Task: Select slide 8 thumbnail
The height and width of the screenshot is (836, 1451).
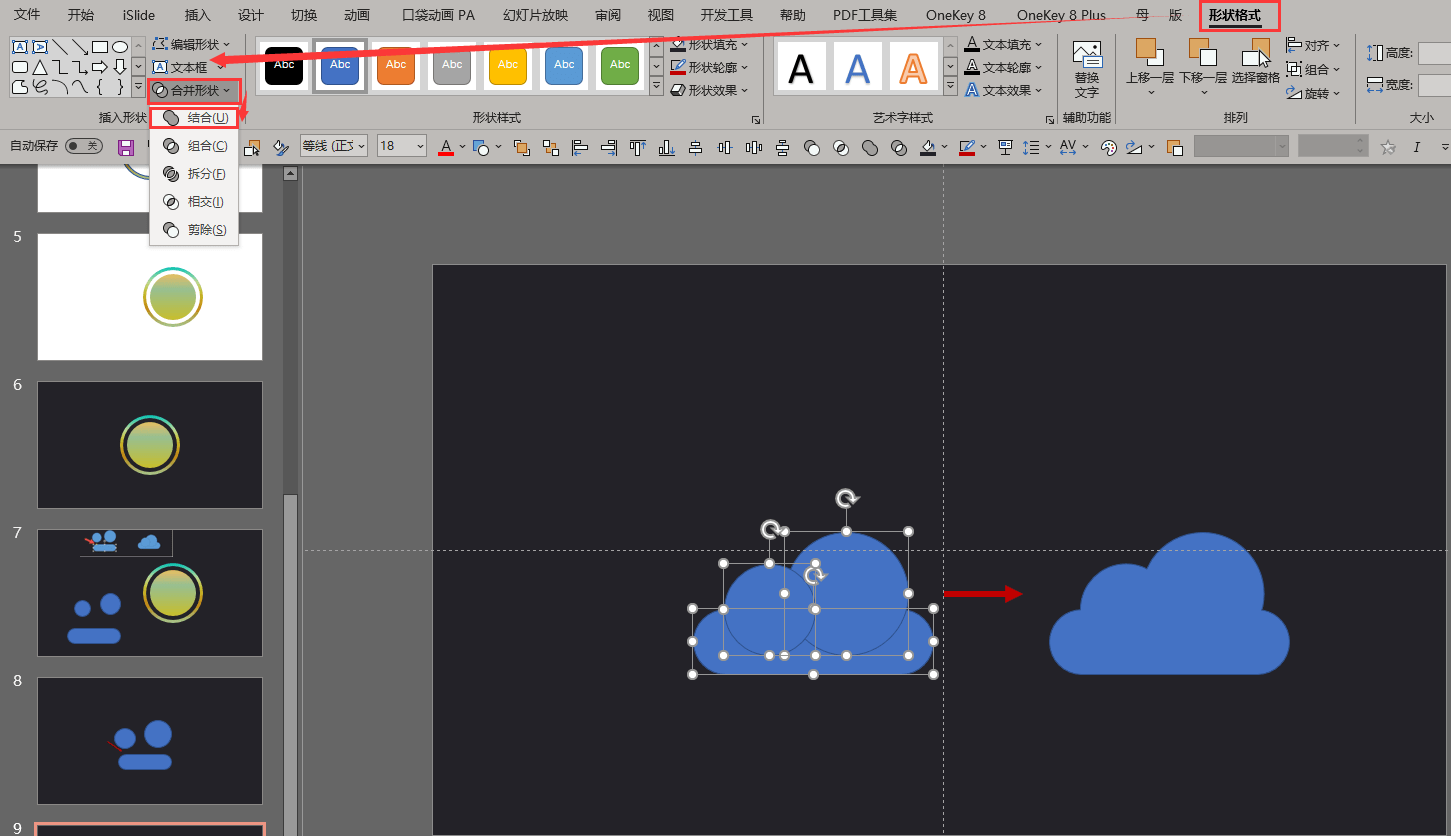Action: (150, 741)
